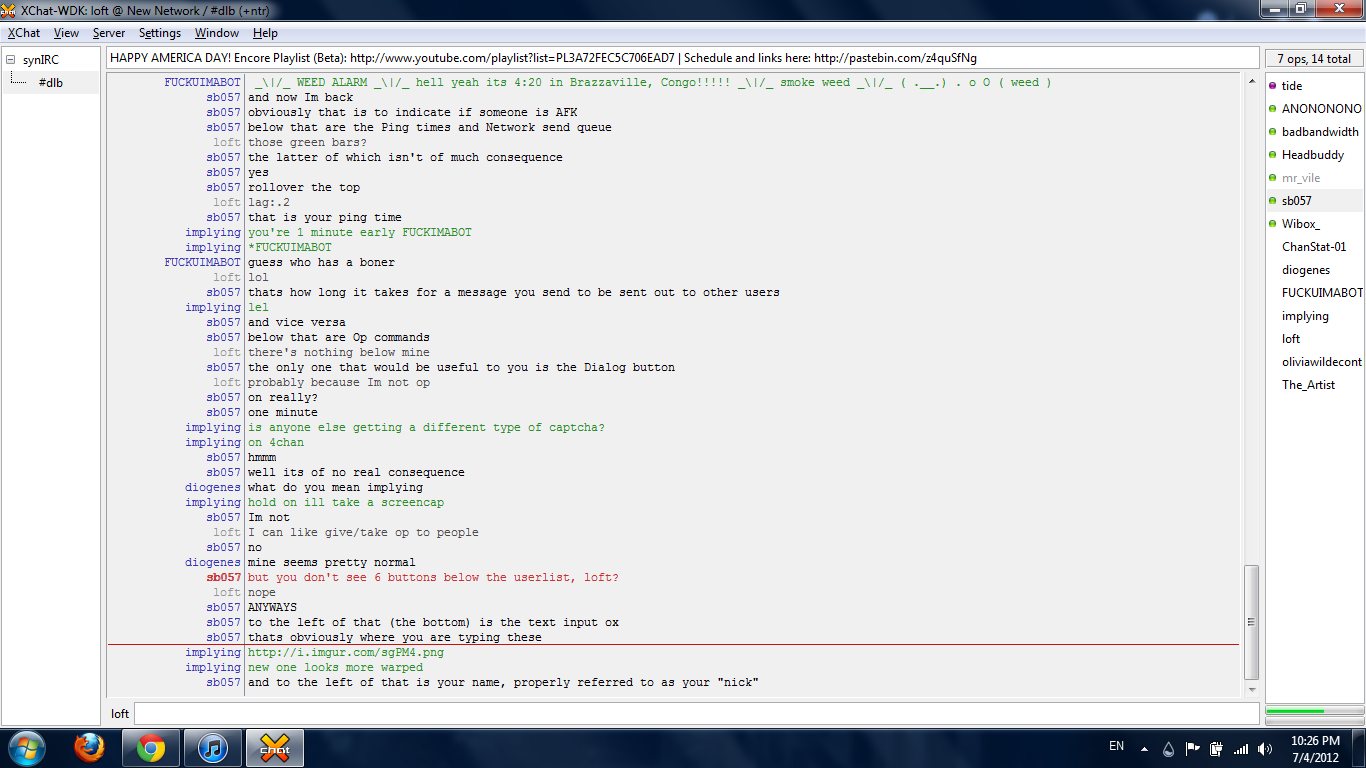The height and width of the screenshot is (768, 1366).
Task: Select the #dlb channel in tree
Action: pos(51,83)
